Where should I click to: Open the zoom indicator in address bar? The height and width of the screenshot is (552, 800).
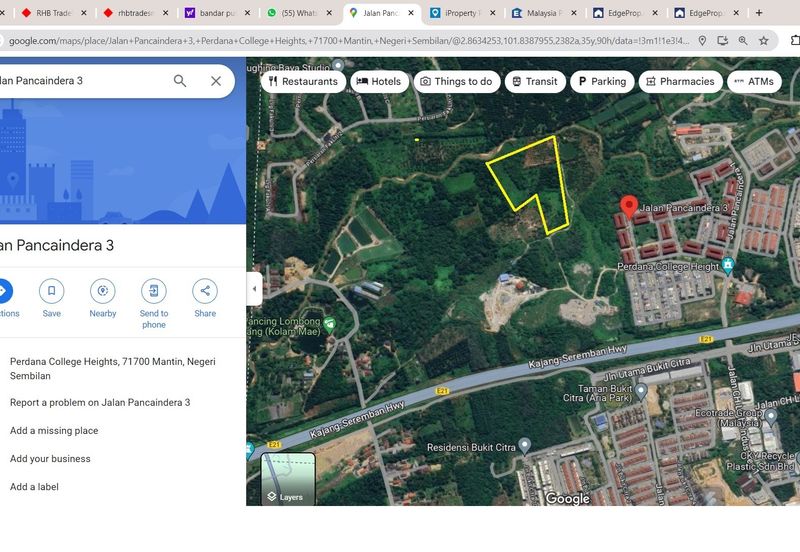click(x=743, y=41)
